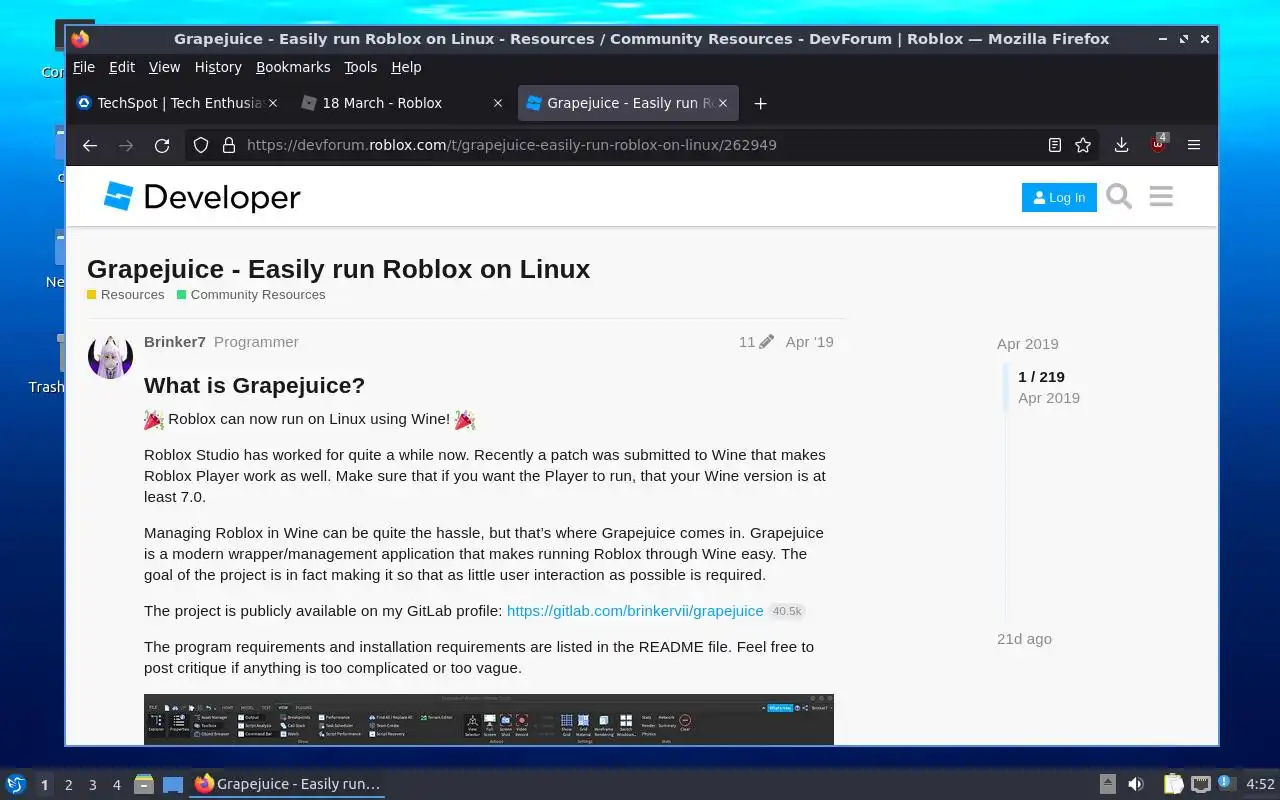1280x800 pixels.
Task: Open the Help menu
Action: click(x=406, y=67)
